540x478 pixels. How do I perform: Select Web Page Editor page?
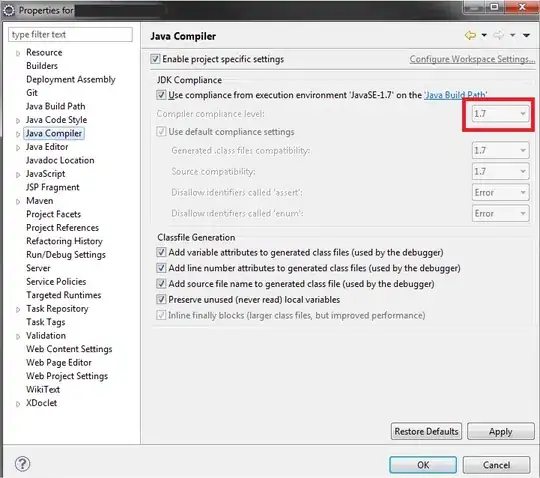[59, 362]
